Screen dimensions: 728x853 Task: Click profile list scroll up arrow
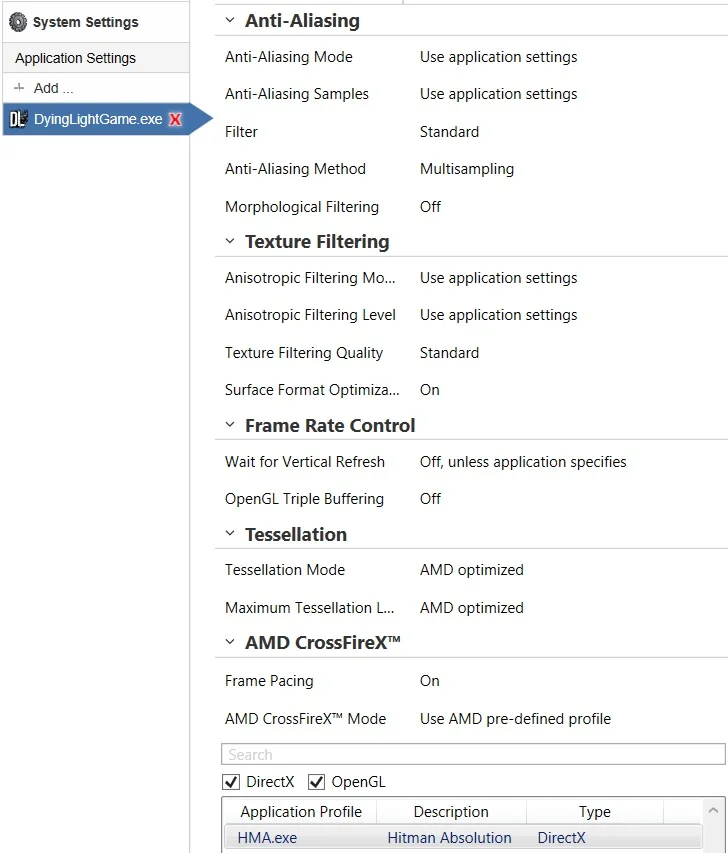[x=713, y=811]
